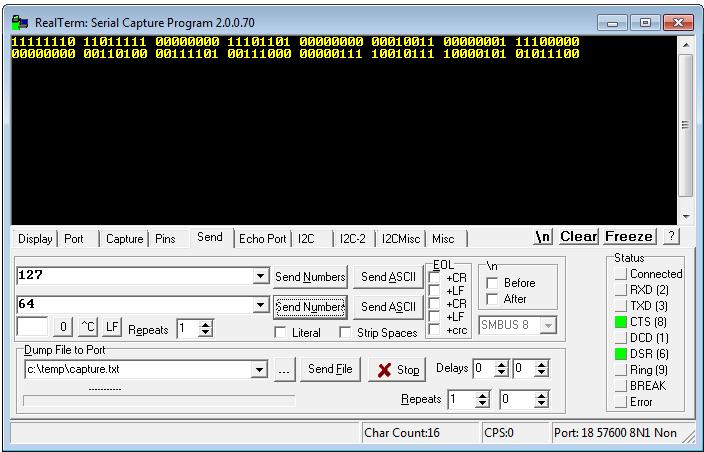Click Send ASCII for the 127 field
The image size is (704, 452).
click(x=388, y=277)
